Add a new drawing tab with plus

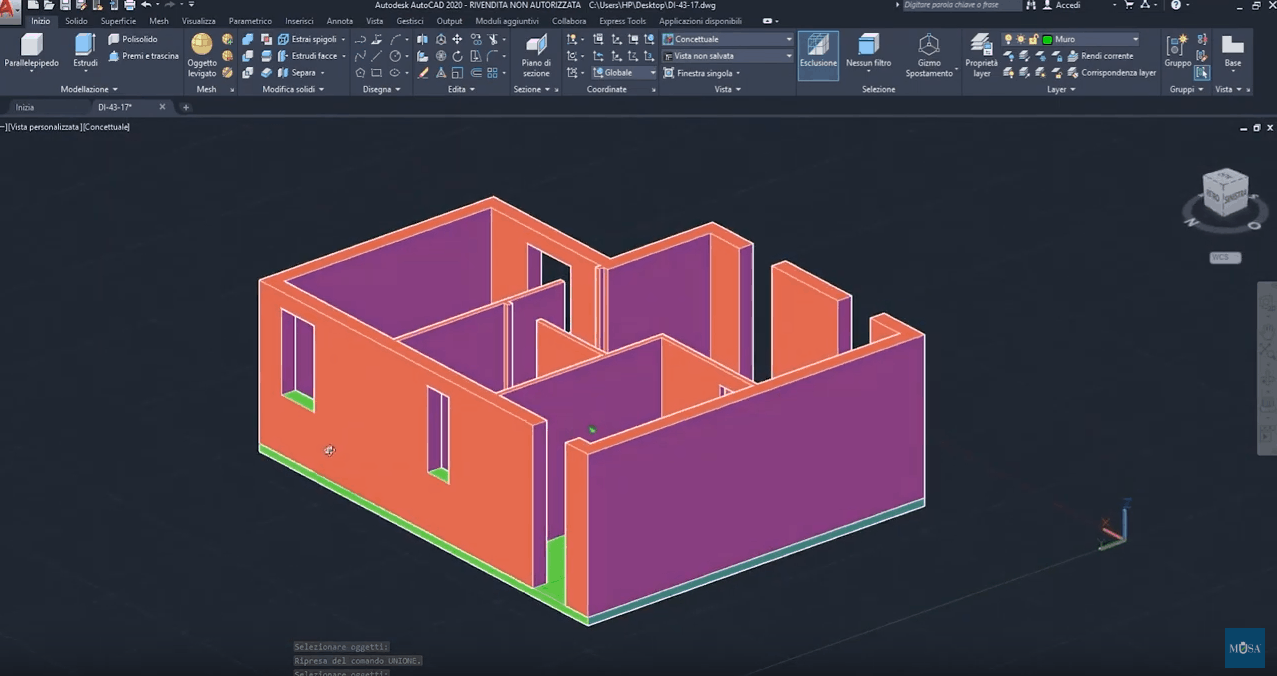coord(185,107)
